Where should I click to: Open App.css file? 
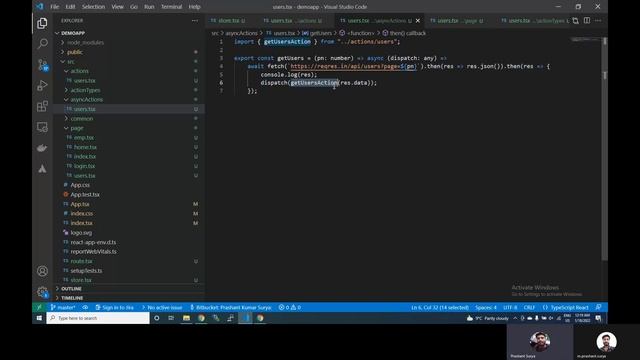(130, 185)
